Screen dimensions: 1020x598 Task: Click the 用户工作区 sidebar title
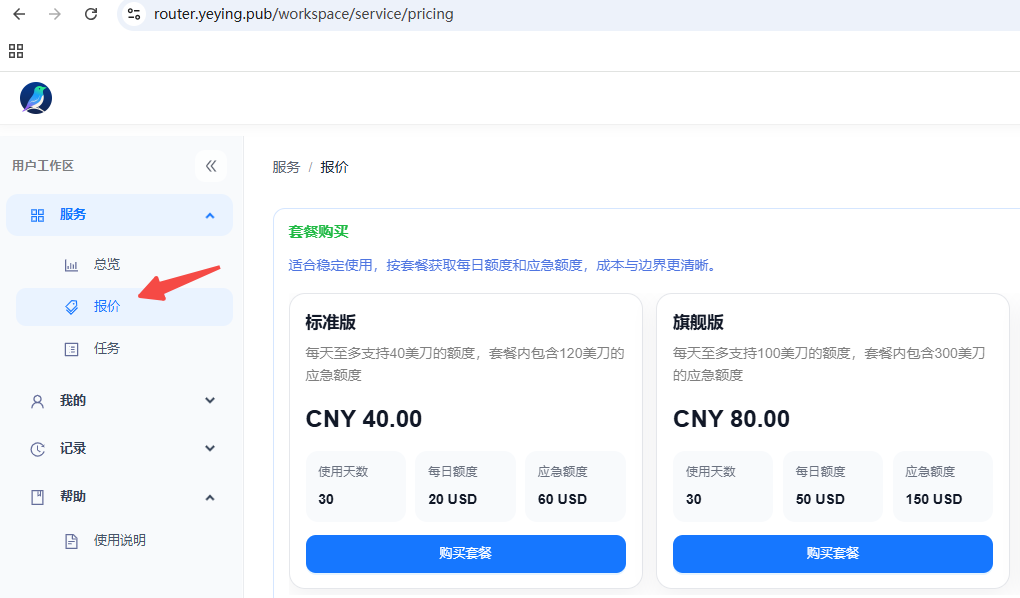[43, 166]
